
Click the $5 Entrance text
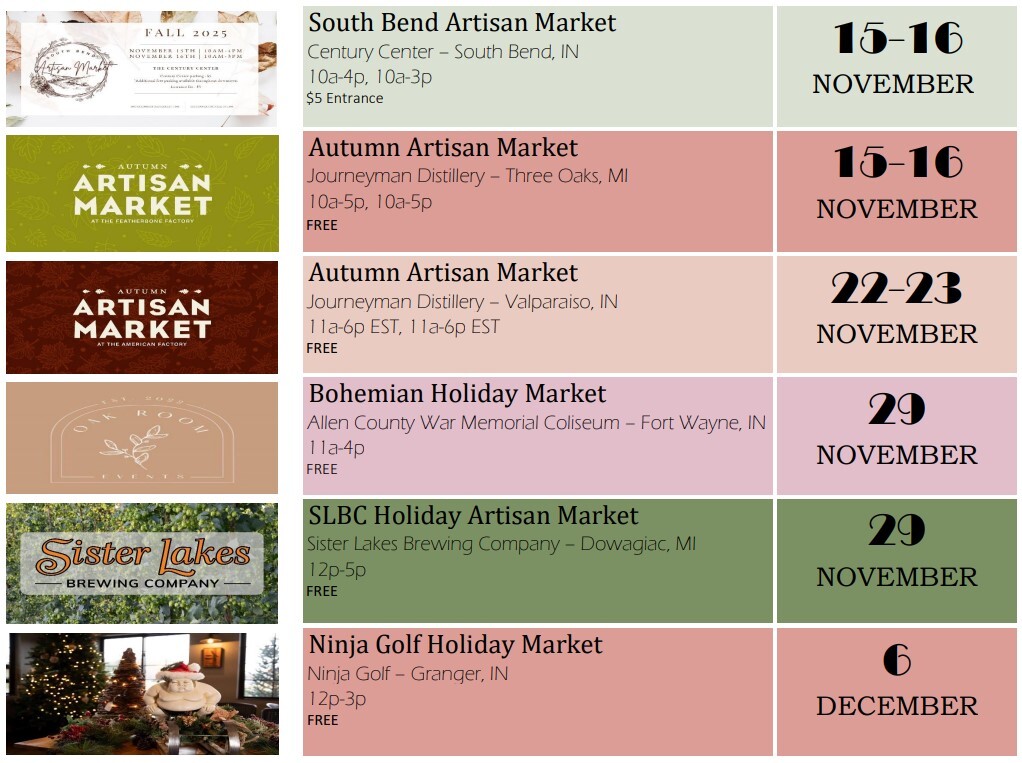click(x=345, y=98)
